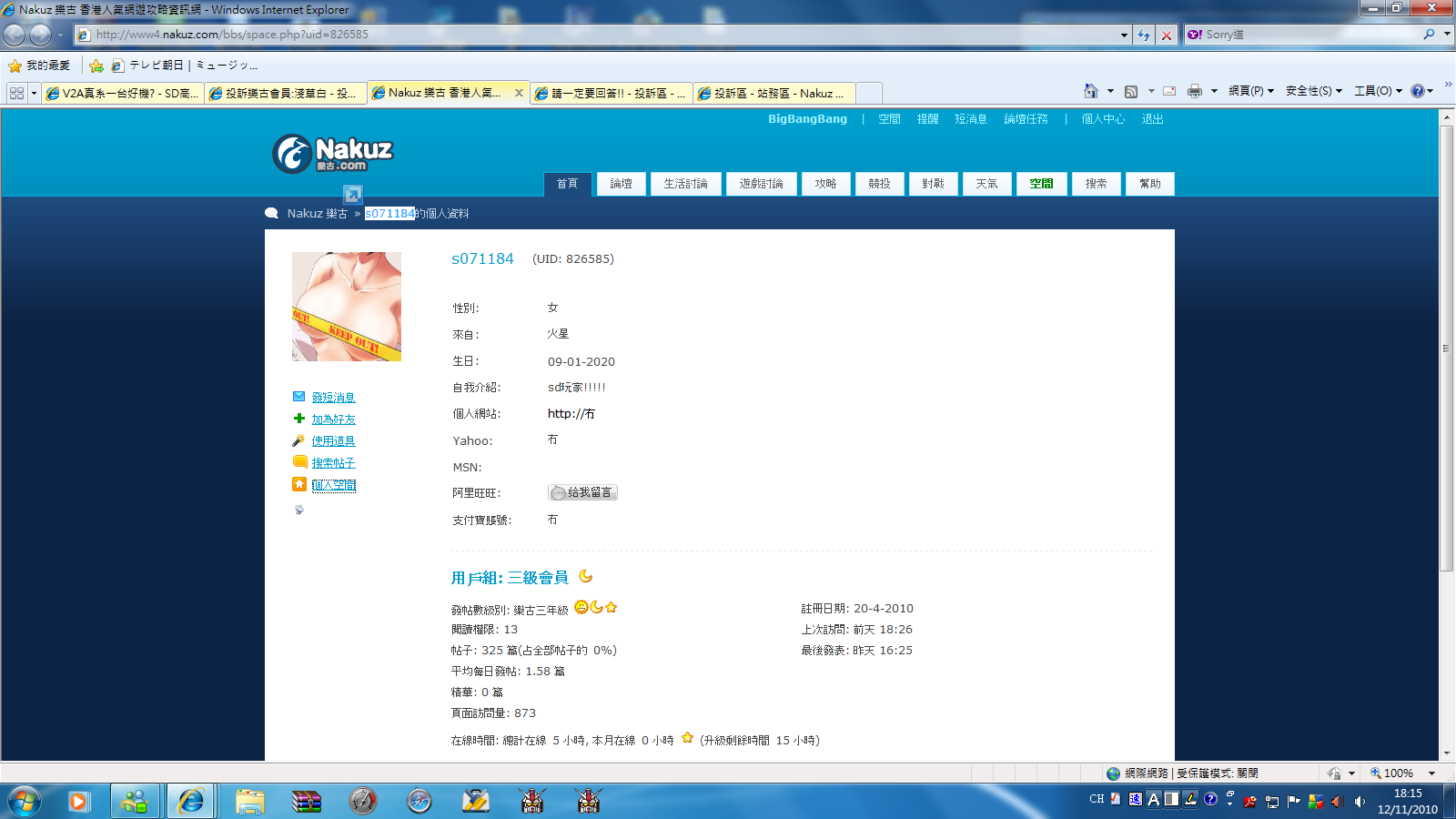Open the WinRAR books icon on the taskbar
The width and height of the screenshot is (1456, 819).
click(x=307, y=802)
